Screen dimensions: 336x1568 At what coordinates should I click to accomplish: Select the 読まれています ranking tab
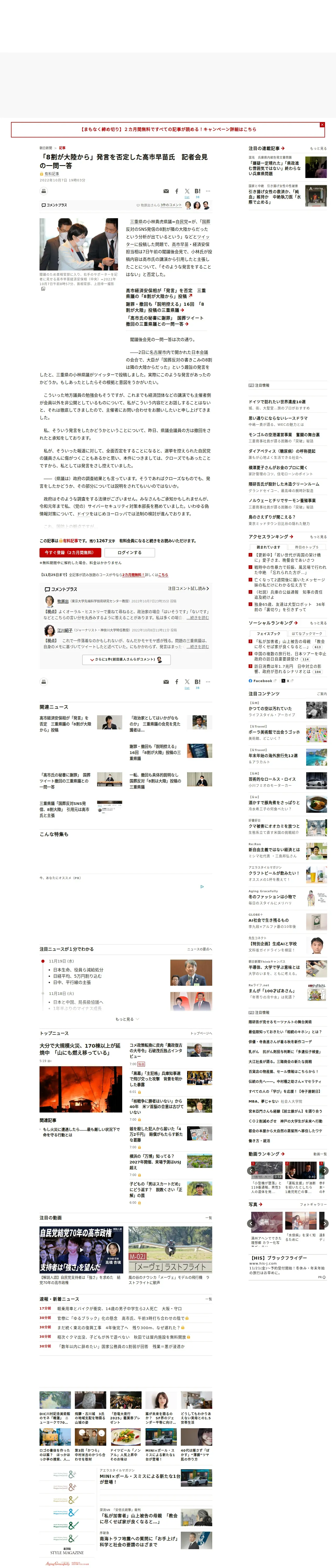coord(269,547)
